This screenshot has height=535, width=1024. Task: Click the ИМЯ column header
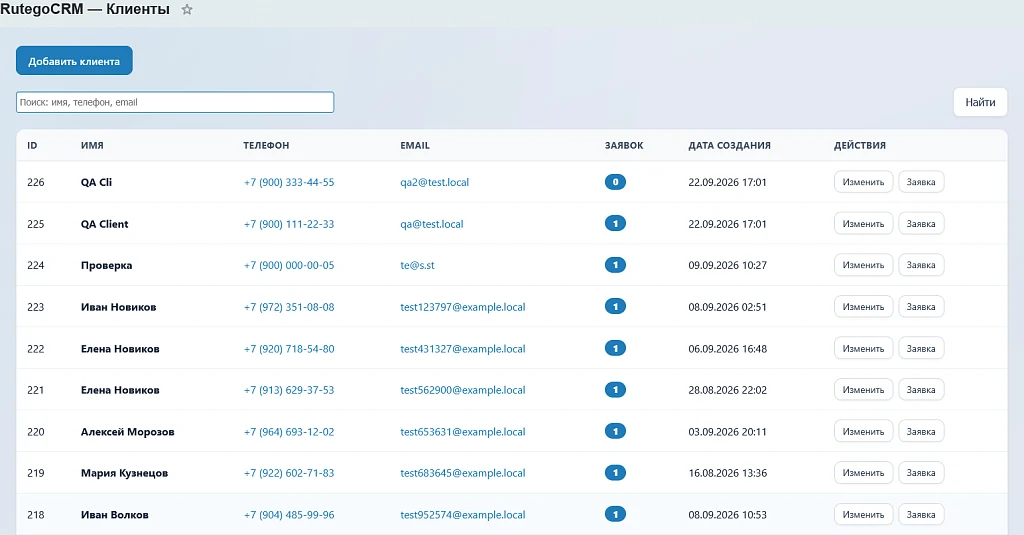92,146
